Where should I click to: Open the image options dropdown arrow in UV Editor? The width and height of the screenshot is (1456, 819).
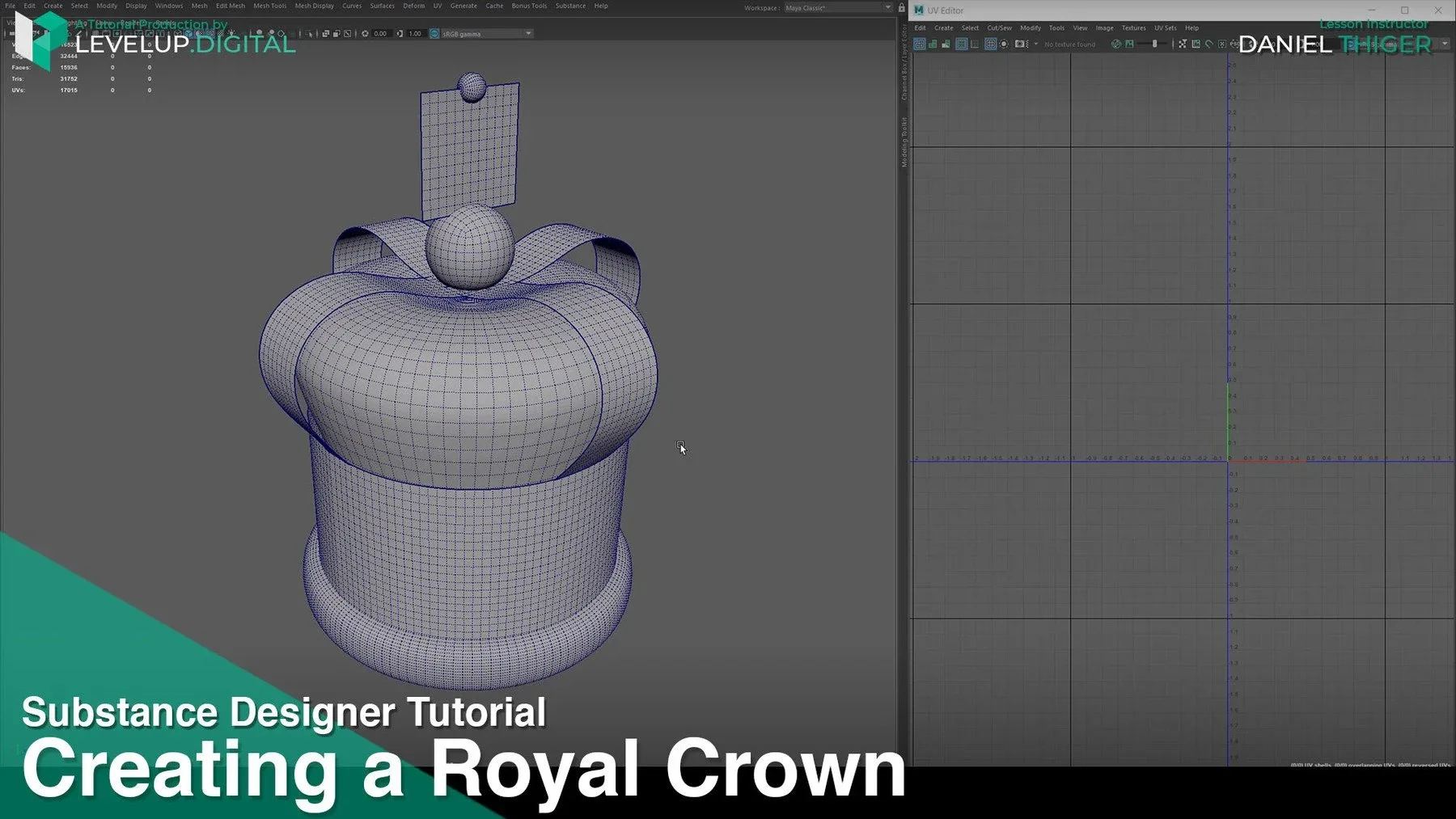click(1036, 44)
